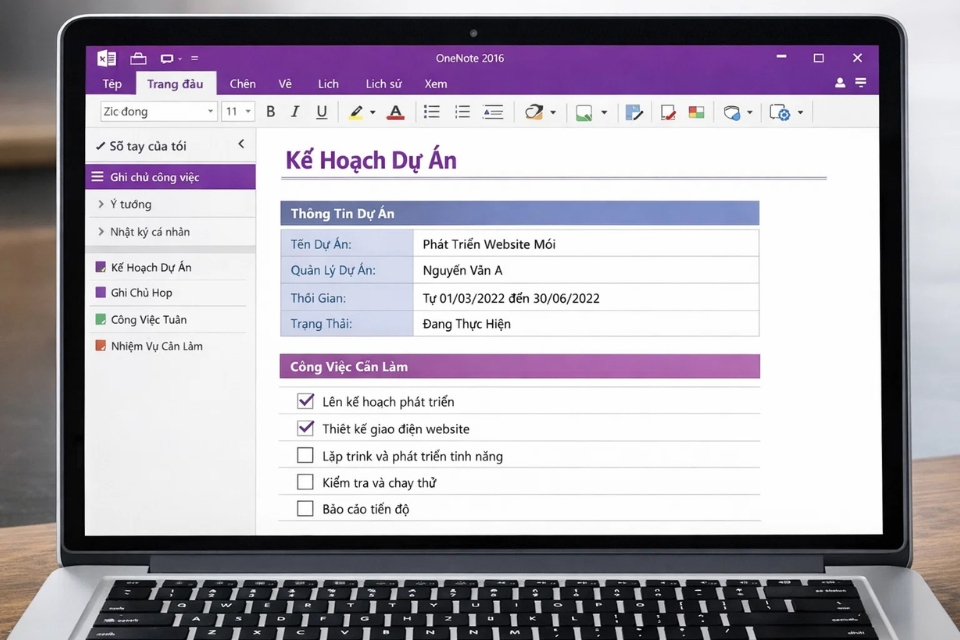Viewport: 960px width, 640px height.
Task: Apply italic formatting
Action: coord(295,111)
